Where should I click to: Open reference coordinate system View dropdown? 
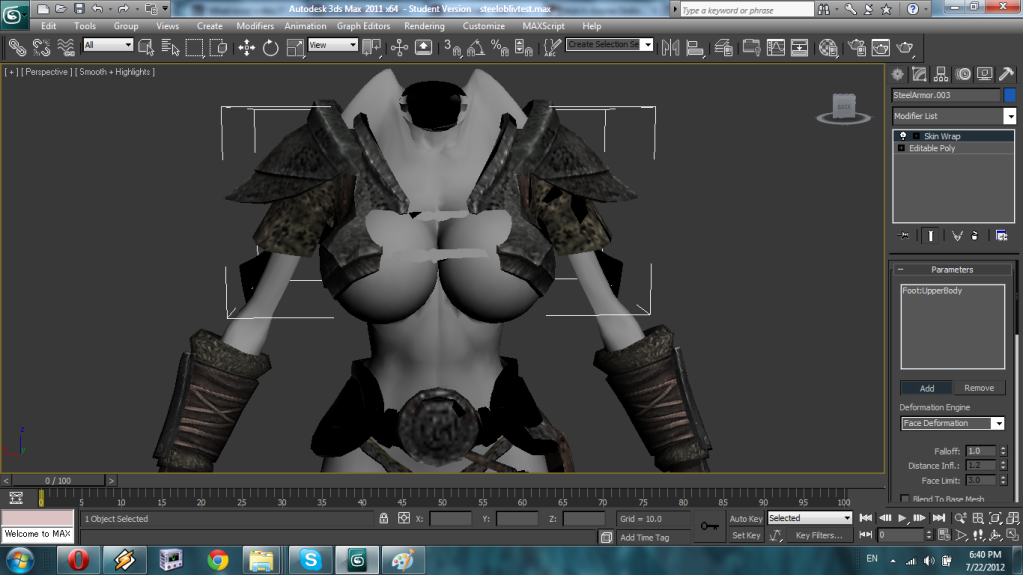click(x=333, y=45)
